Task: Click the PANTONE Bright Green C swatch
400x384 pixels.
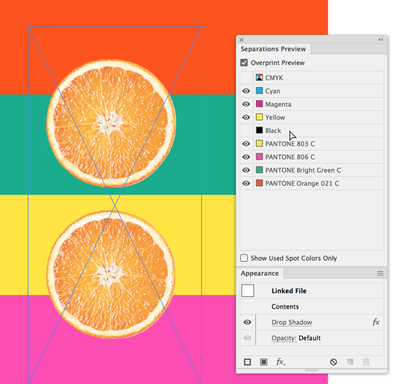Action: click(259, 170)
